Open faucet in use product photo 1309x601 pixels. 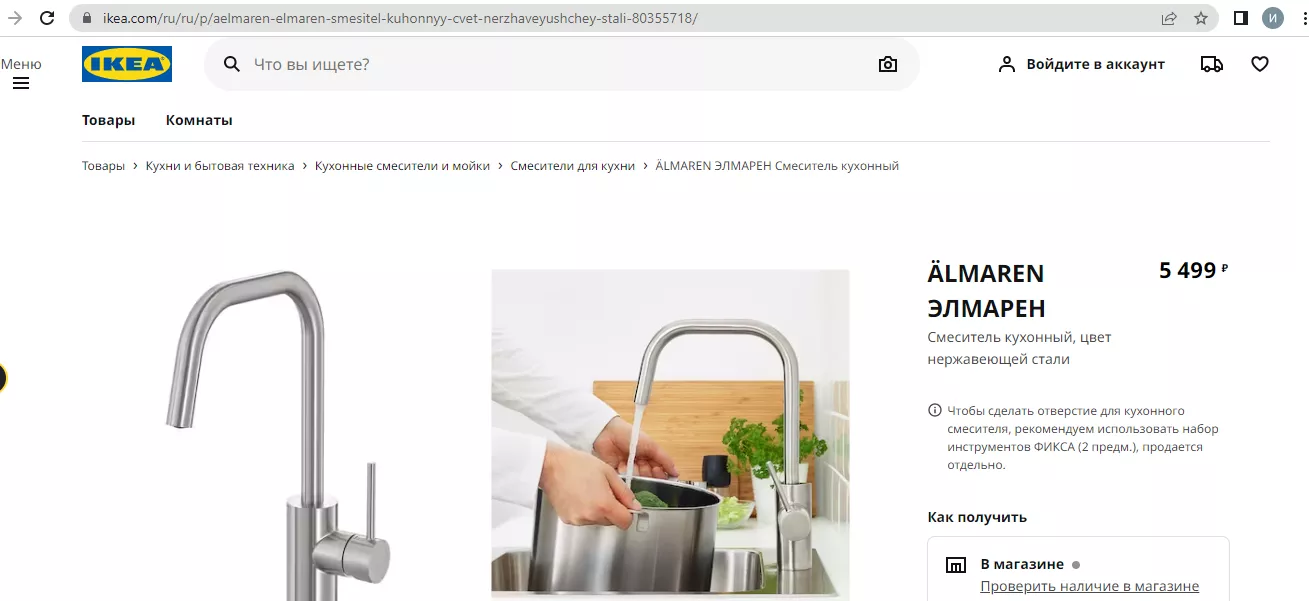tap(670, 435)
